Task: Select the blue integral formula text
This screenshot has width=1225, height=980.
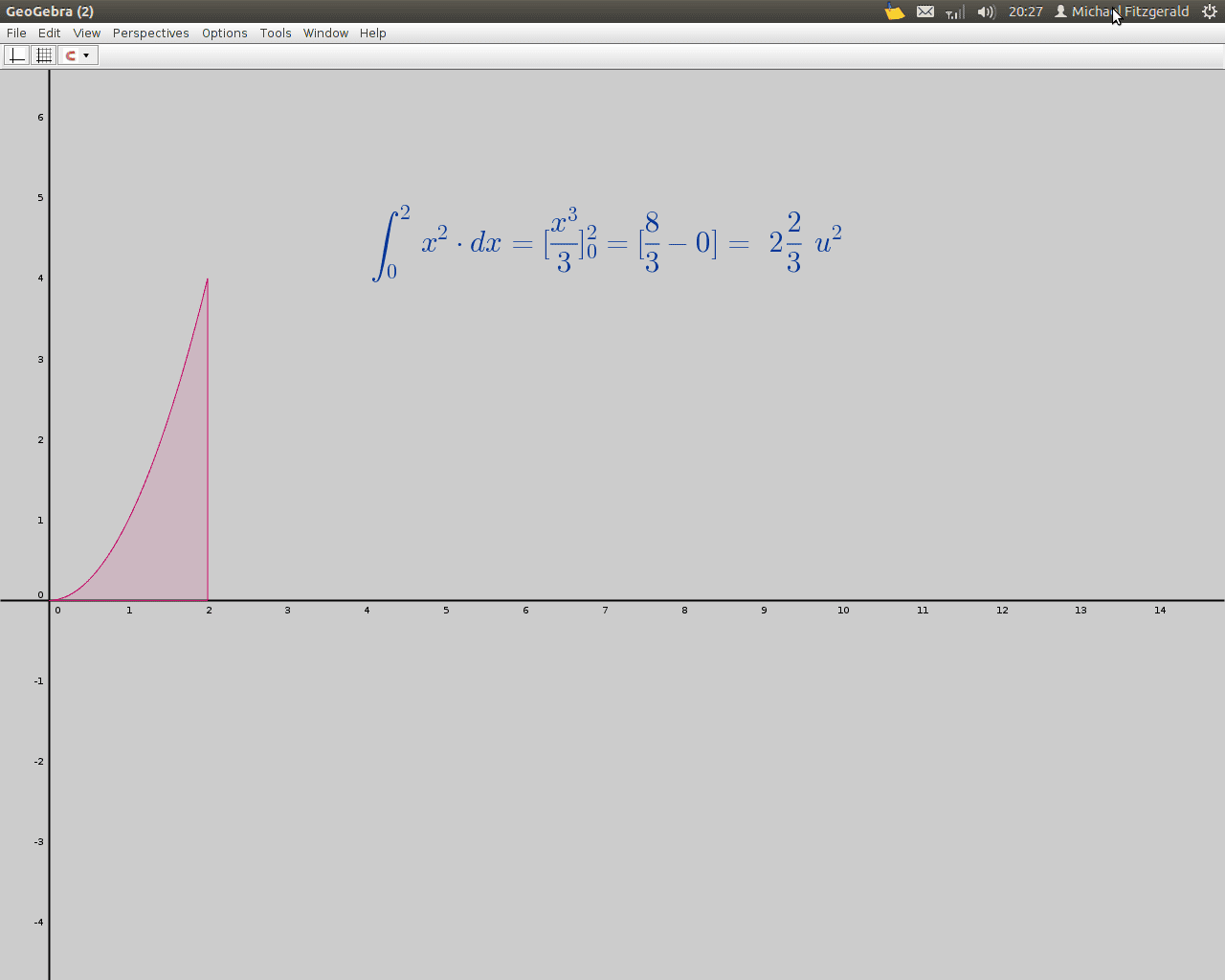Action: [607, 242]
